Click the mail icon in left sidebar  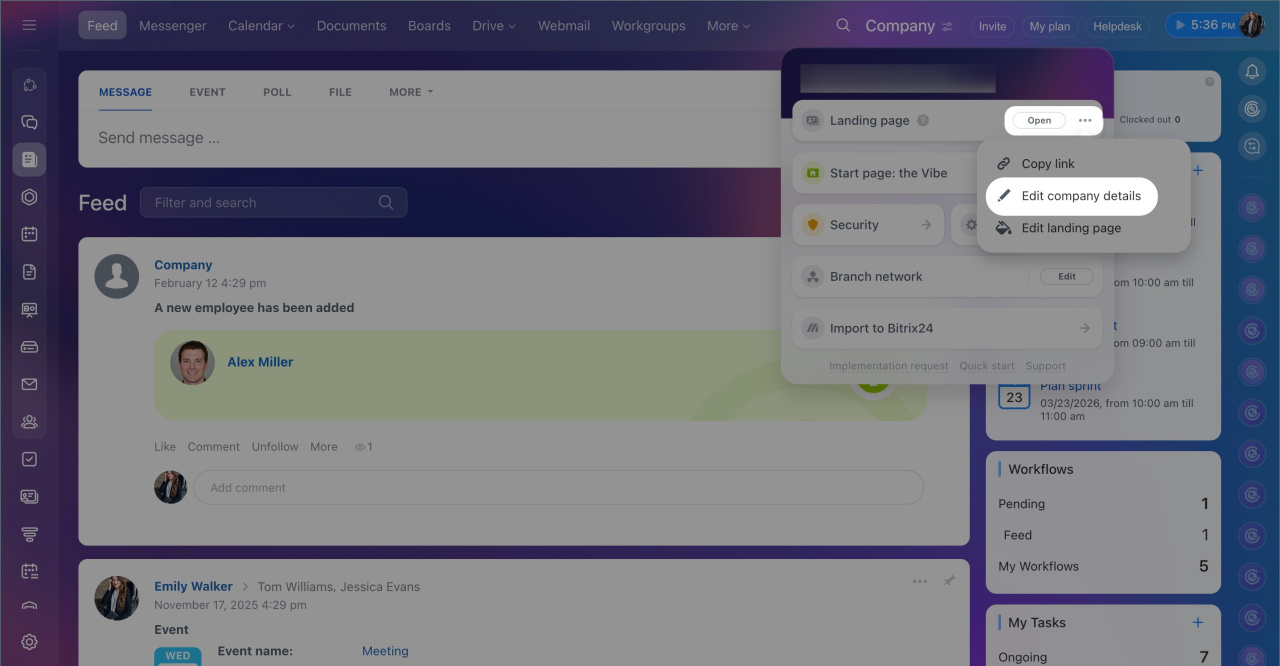(29, 384)
